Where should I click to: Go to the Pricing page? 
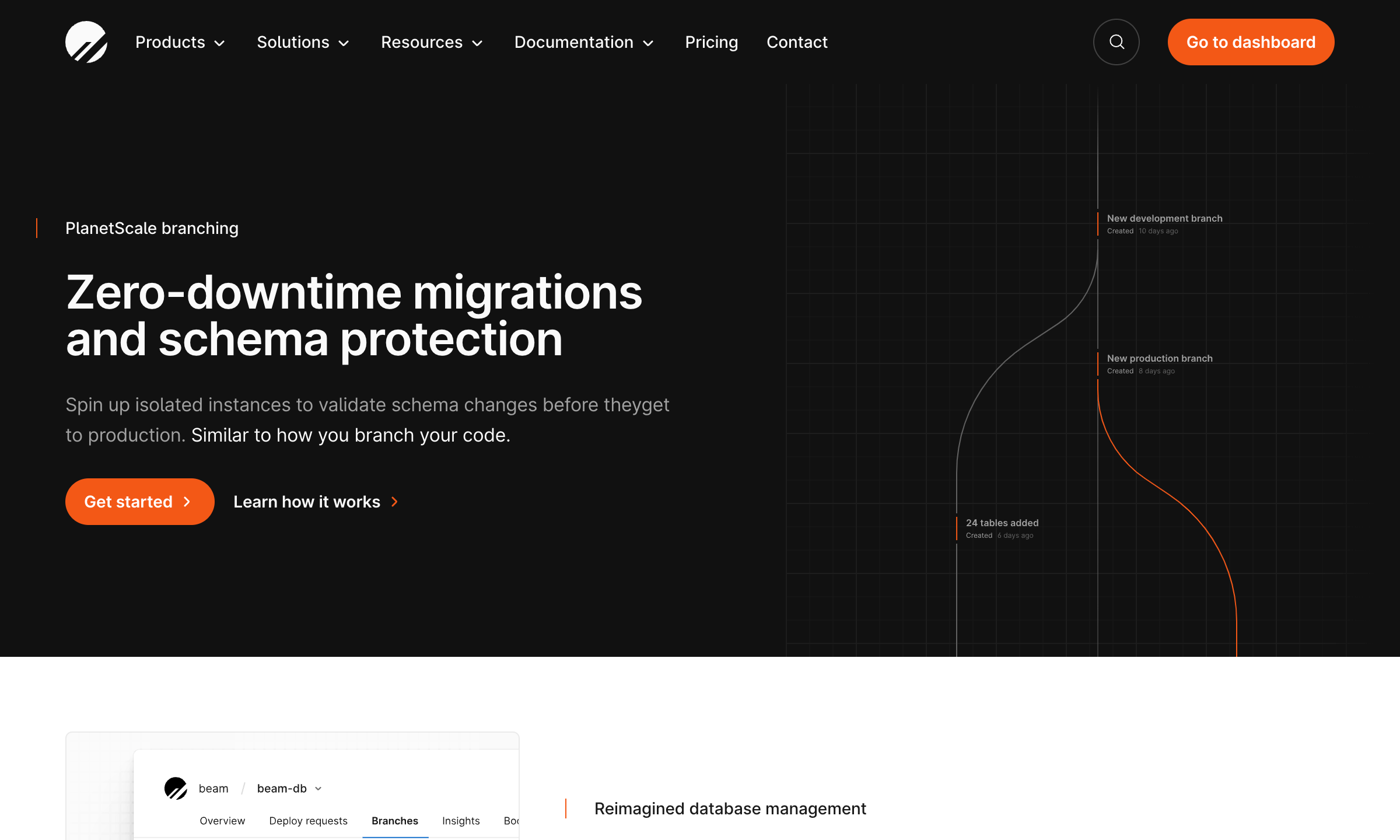[x=712, y=42]
